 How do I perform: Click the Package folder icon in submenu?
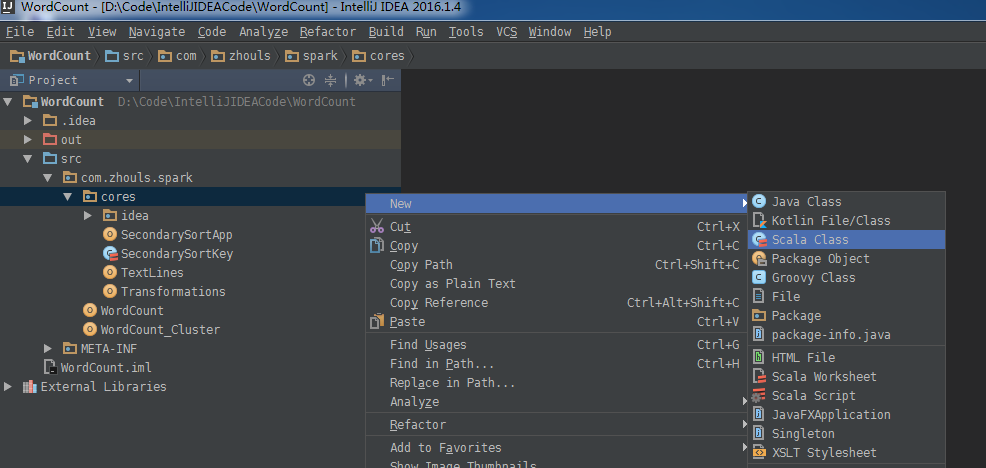pos(760,315)
